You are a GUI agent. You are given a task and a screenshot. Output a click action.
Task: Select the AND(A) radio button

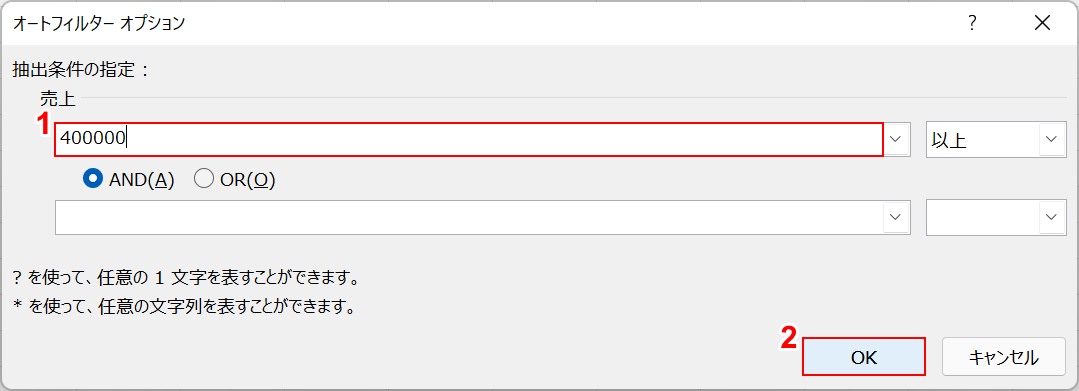pyautogui.click(x=129, y=180)
